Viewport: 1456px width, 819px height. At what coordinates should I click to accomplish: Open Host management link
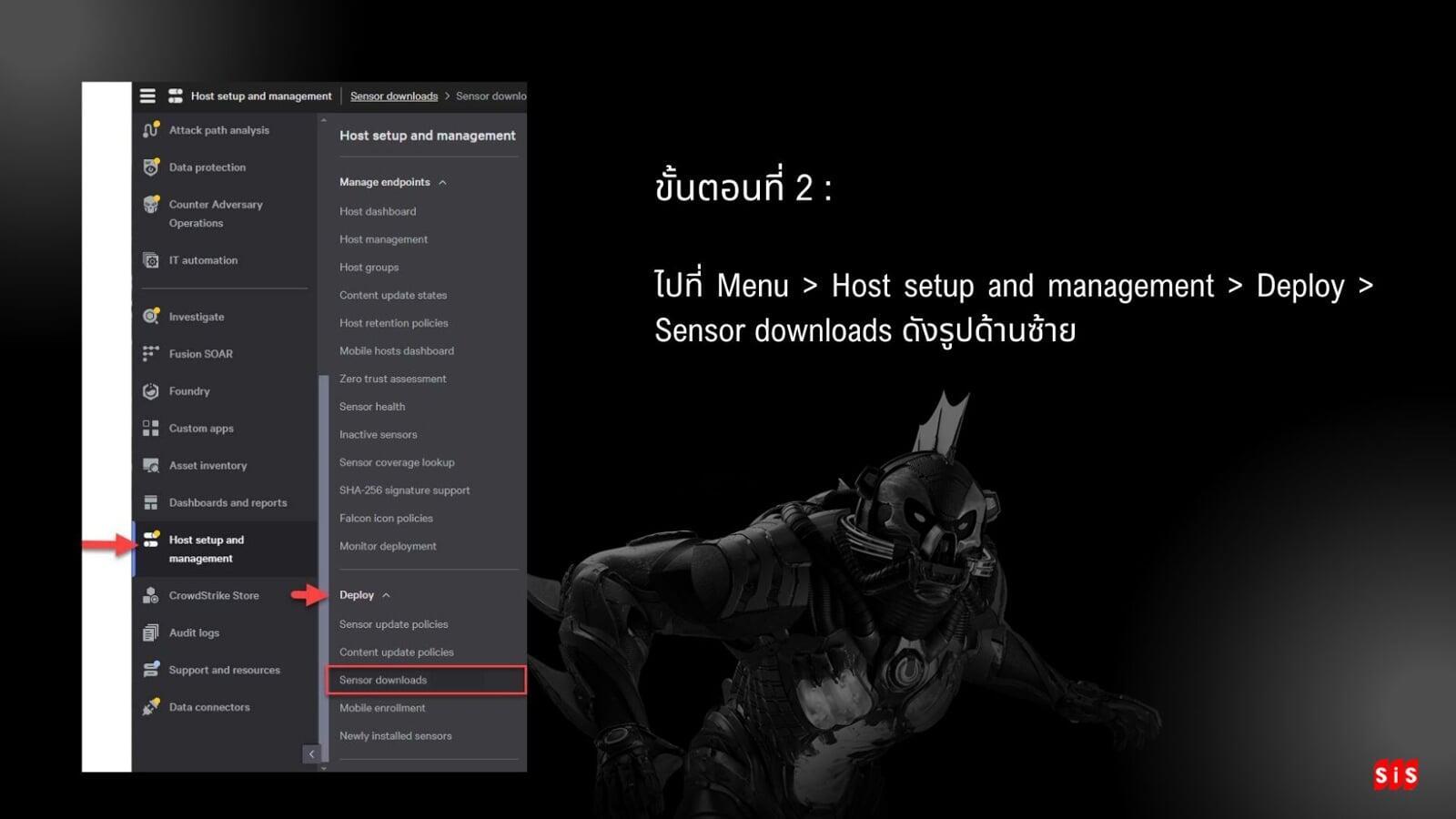[x=383, y=239]
